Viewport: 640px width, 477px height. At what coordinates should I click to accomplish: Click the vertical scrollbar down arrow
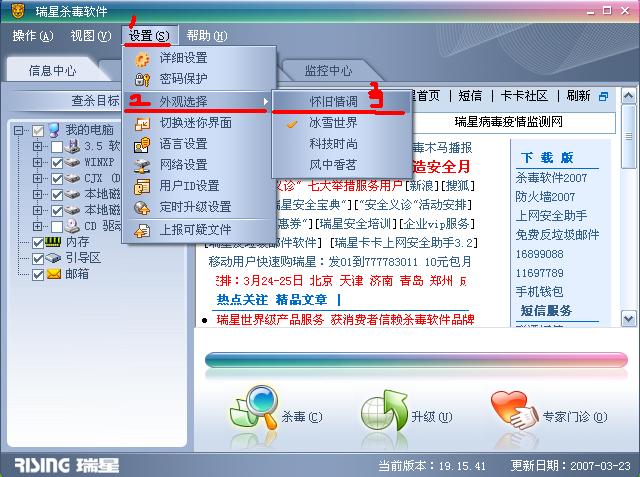tap(628, 319)
